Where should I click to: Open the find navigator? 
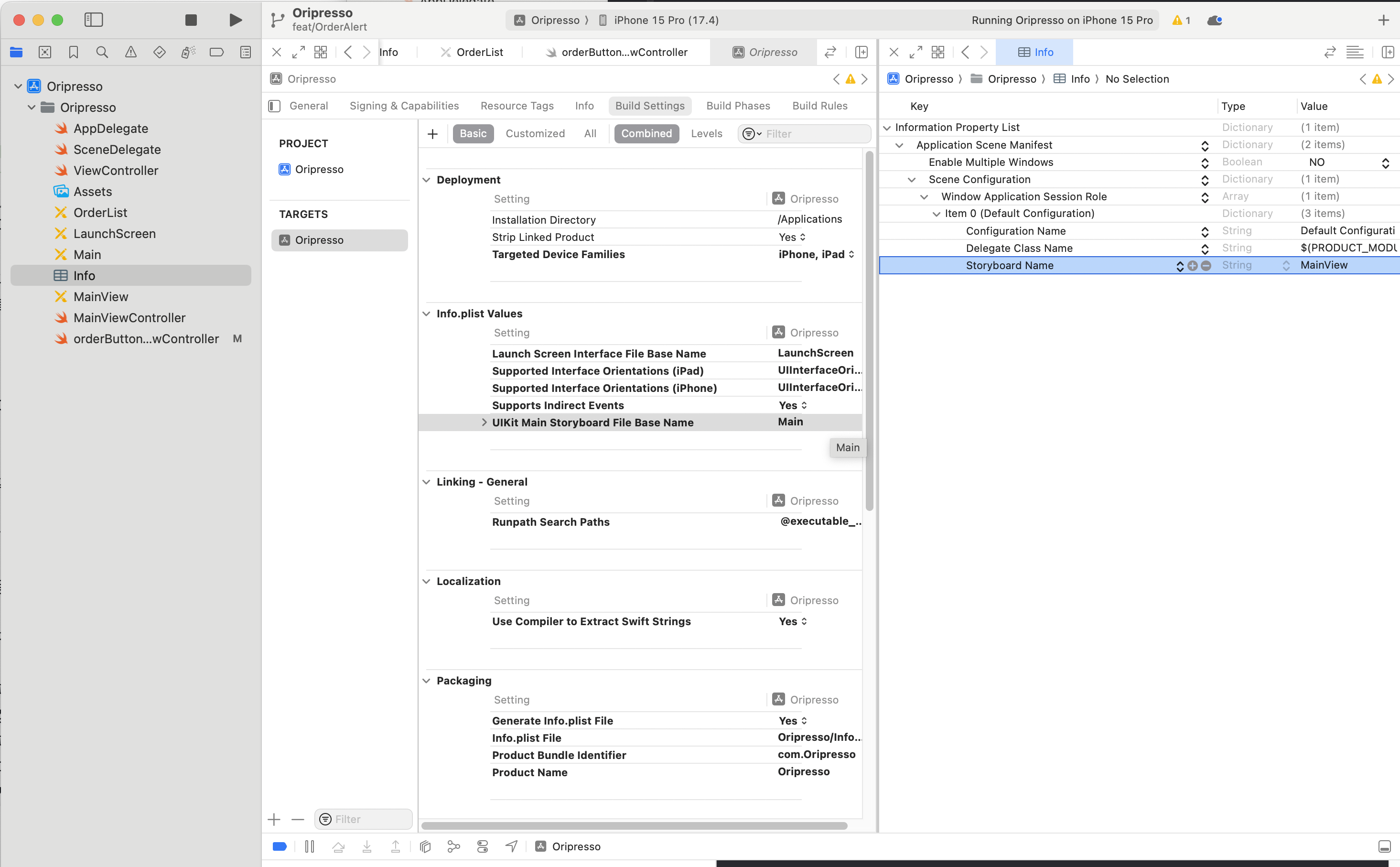pyautogui.click(x=102, y=52)
